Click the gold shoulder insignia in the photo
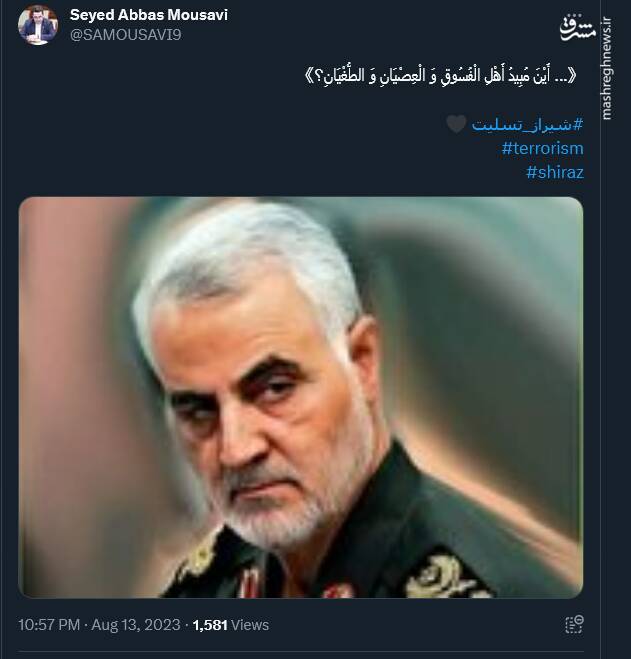The height and width of the screenshot is (659, 631). 441,577
